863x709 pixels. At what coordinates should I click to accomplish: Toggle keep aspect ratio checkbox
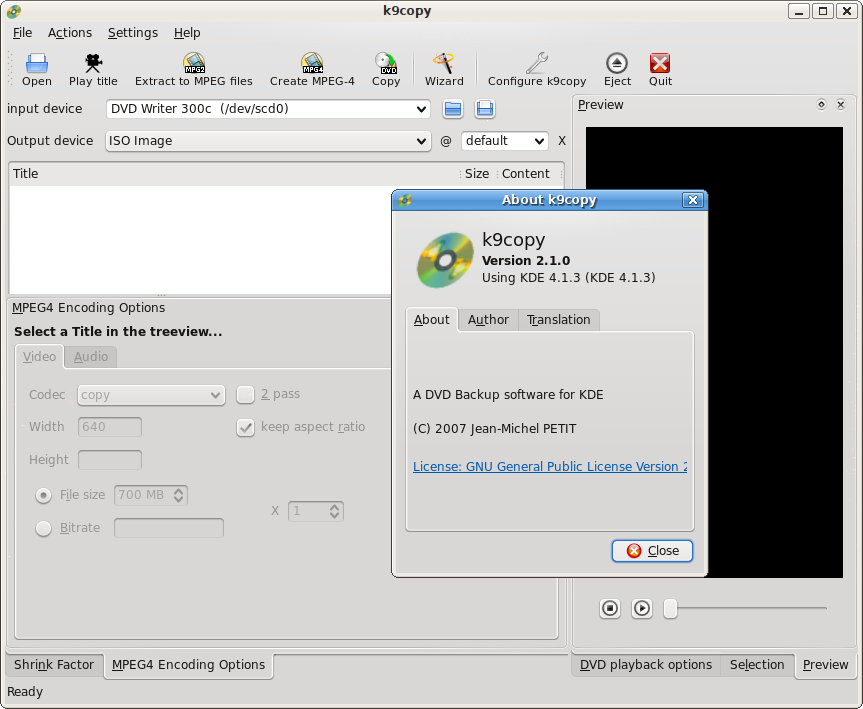(245, 427)
